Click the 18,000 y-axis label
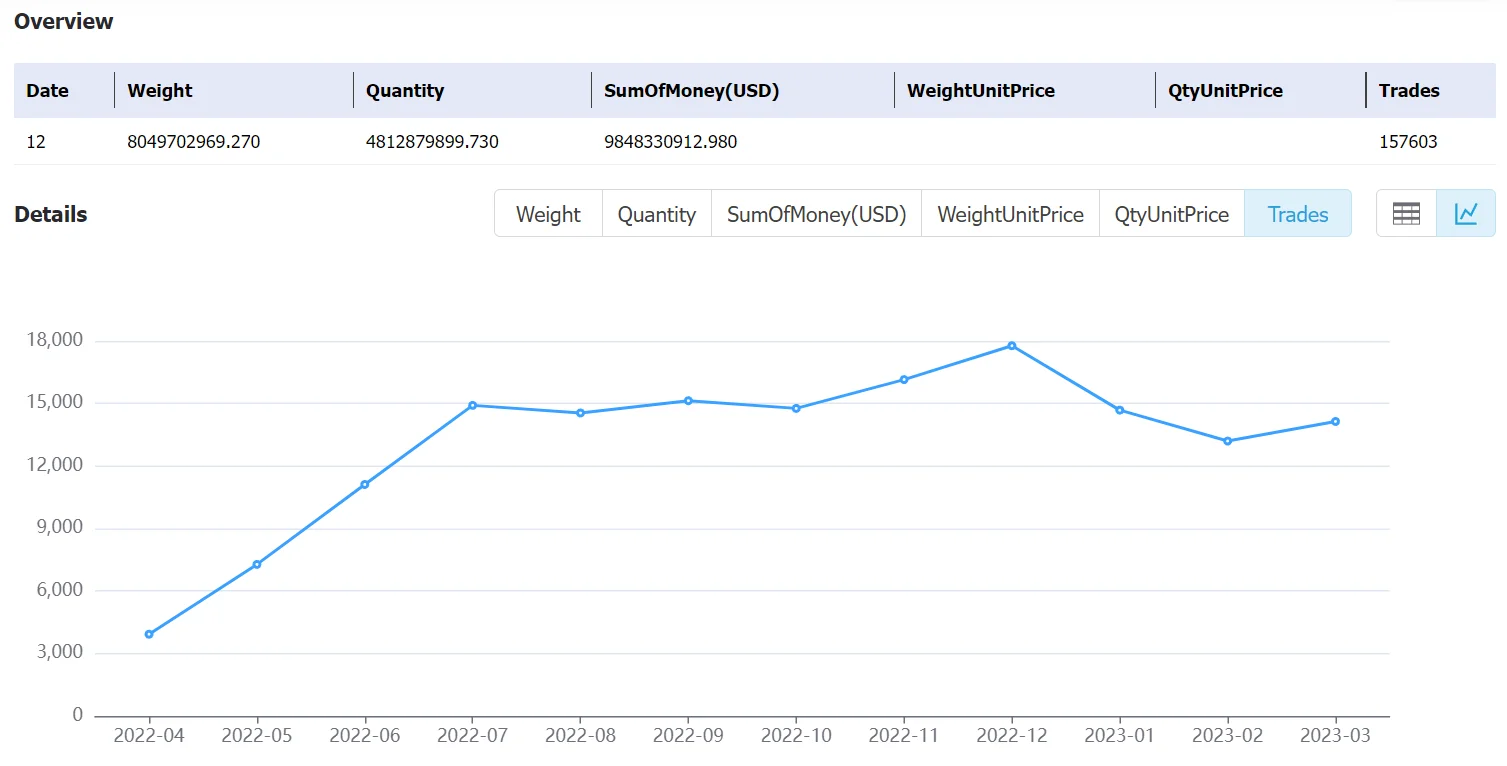1507x766 pixels. tap(55, 340)
